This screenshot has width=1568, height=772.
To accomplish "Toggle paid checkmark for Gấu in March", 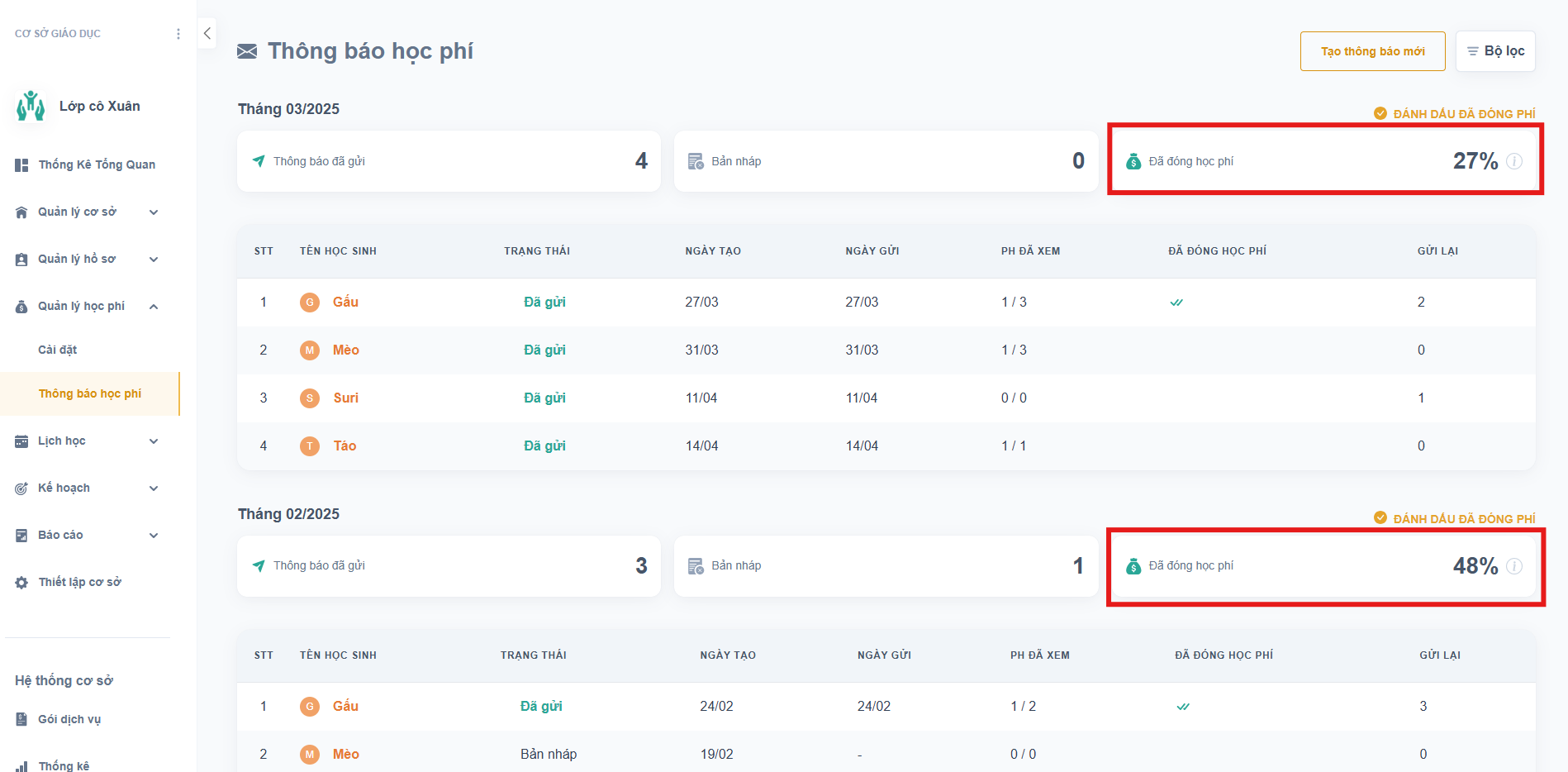I will [x=1176, y=303].
